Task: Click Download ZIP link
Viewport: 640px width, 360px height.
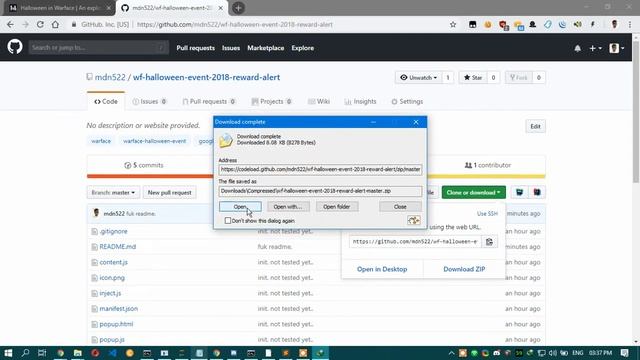Action: 464,269
